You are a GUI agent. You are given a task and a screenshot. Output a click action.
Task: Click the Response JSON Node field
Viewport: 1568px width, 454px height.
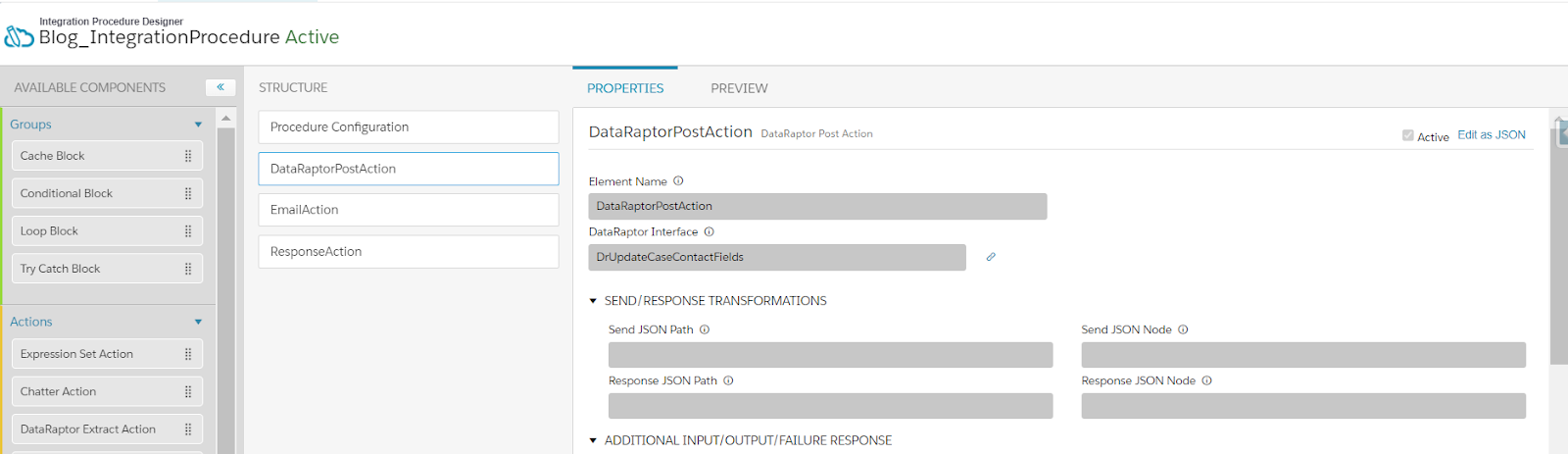[1303, 406]
